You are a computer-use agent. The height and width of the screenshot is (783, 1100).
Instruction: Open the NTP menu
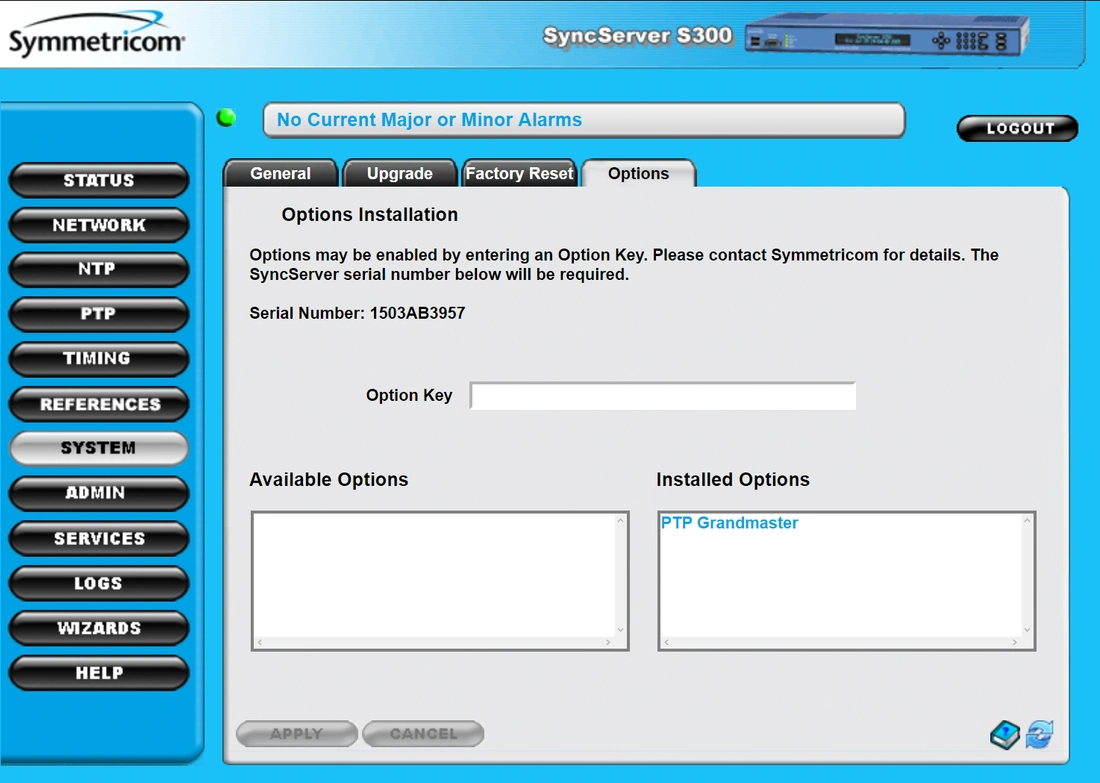(98, 269)
